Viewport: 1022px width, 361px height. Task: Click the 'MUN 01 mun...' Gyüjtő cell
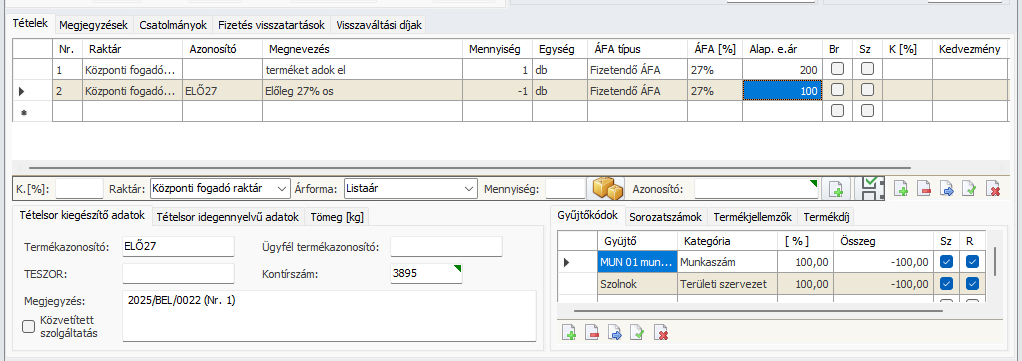(637, 262)
